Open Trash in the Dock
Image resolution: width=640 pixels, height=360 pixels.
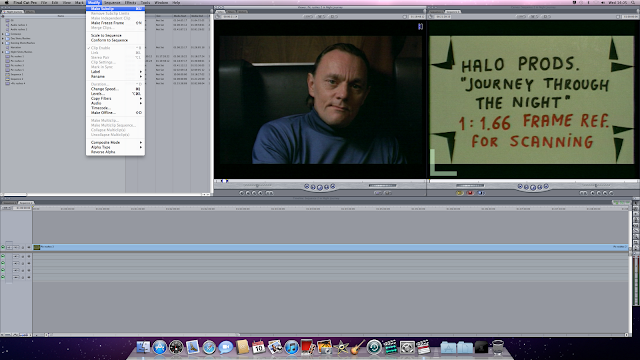click(498, 347)
